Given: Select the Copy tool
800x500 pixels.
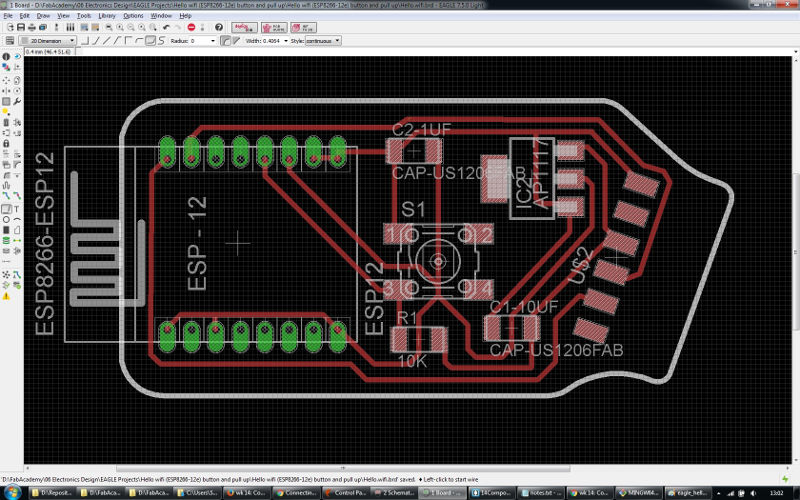Looking at the screenshot, I should click(x=17, y=80).
